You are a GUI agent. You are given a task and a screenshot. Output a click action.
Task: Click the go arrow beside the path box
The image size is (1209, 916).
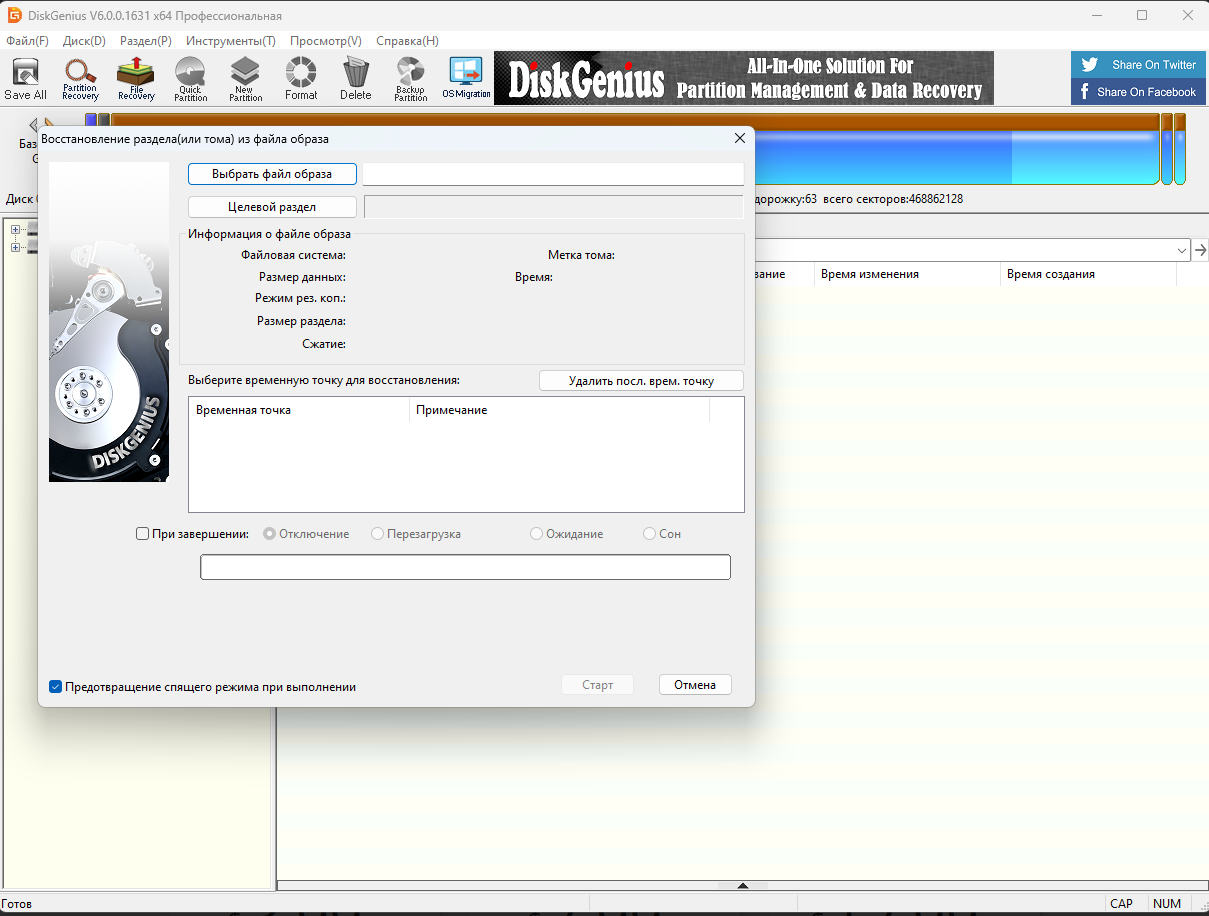(1200, 250)
